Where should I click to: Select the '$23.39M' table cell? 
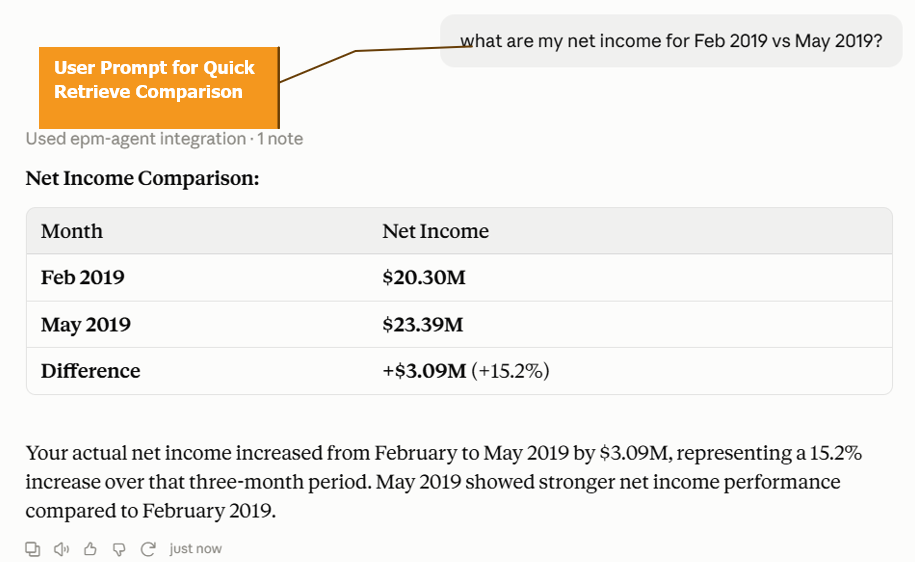tap(422, 324)
